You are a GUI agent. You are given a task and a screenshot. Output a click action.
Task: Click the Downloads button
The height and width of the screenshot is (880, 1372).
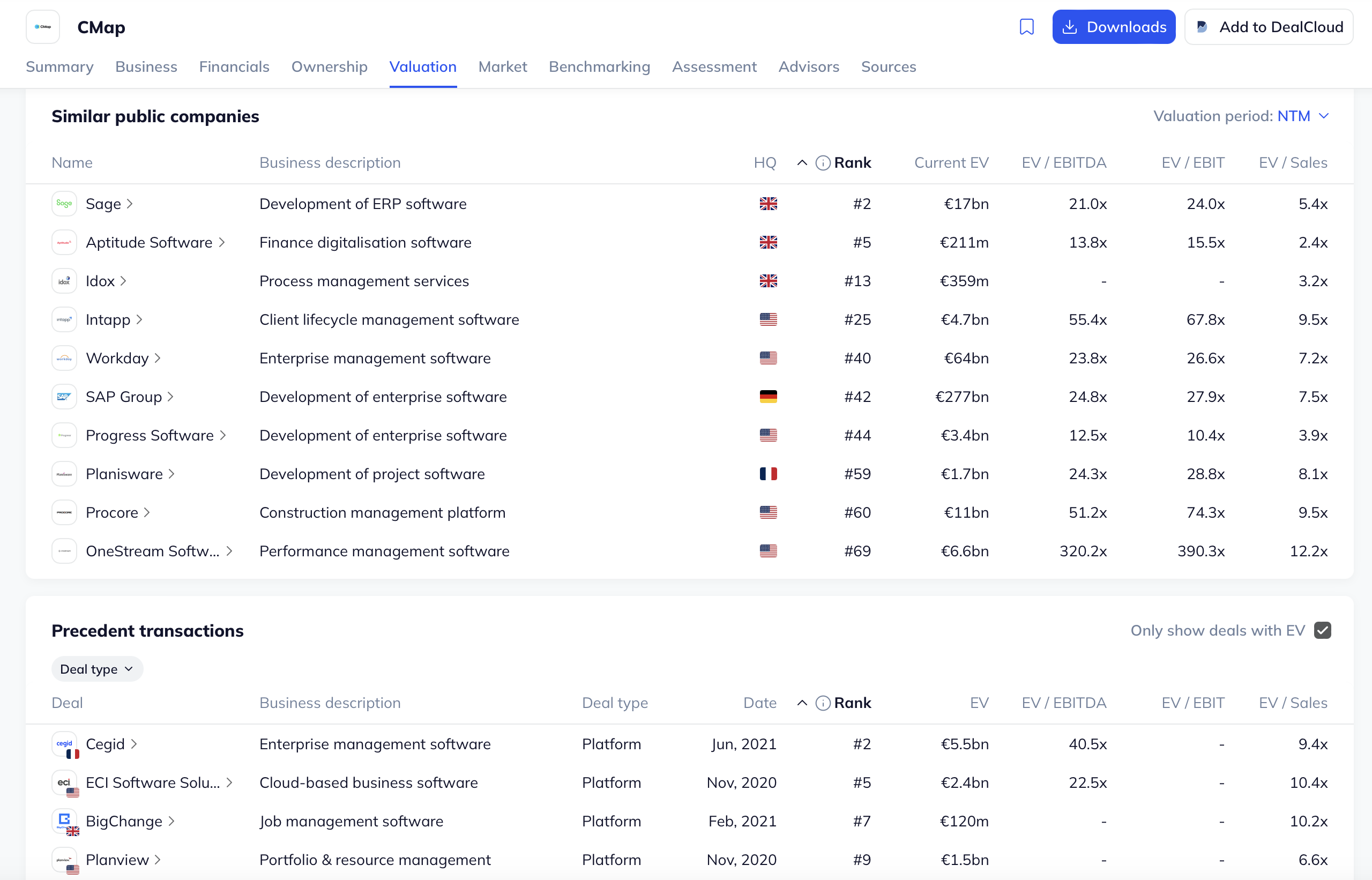point(1114,27)
